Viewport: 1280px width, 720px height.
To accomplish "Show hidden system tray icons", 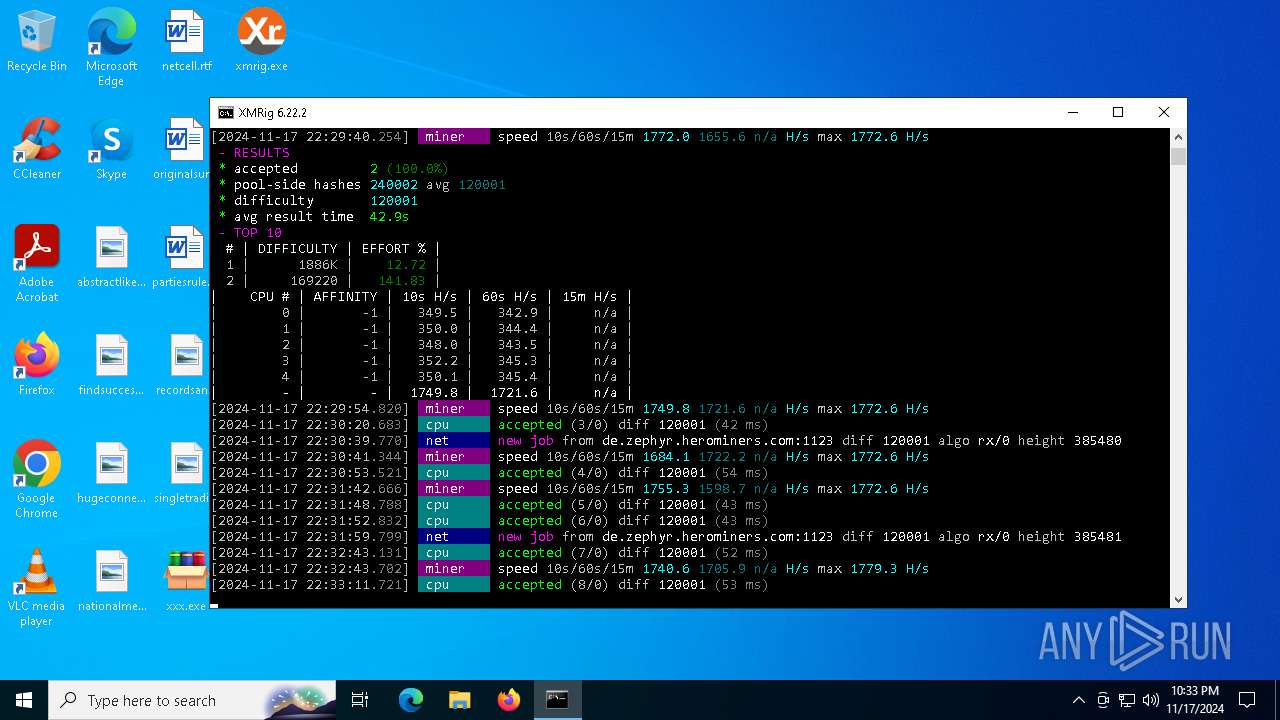I will tap(1078, 700).
